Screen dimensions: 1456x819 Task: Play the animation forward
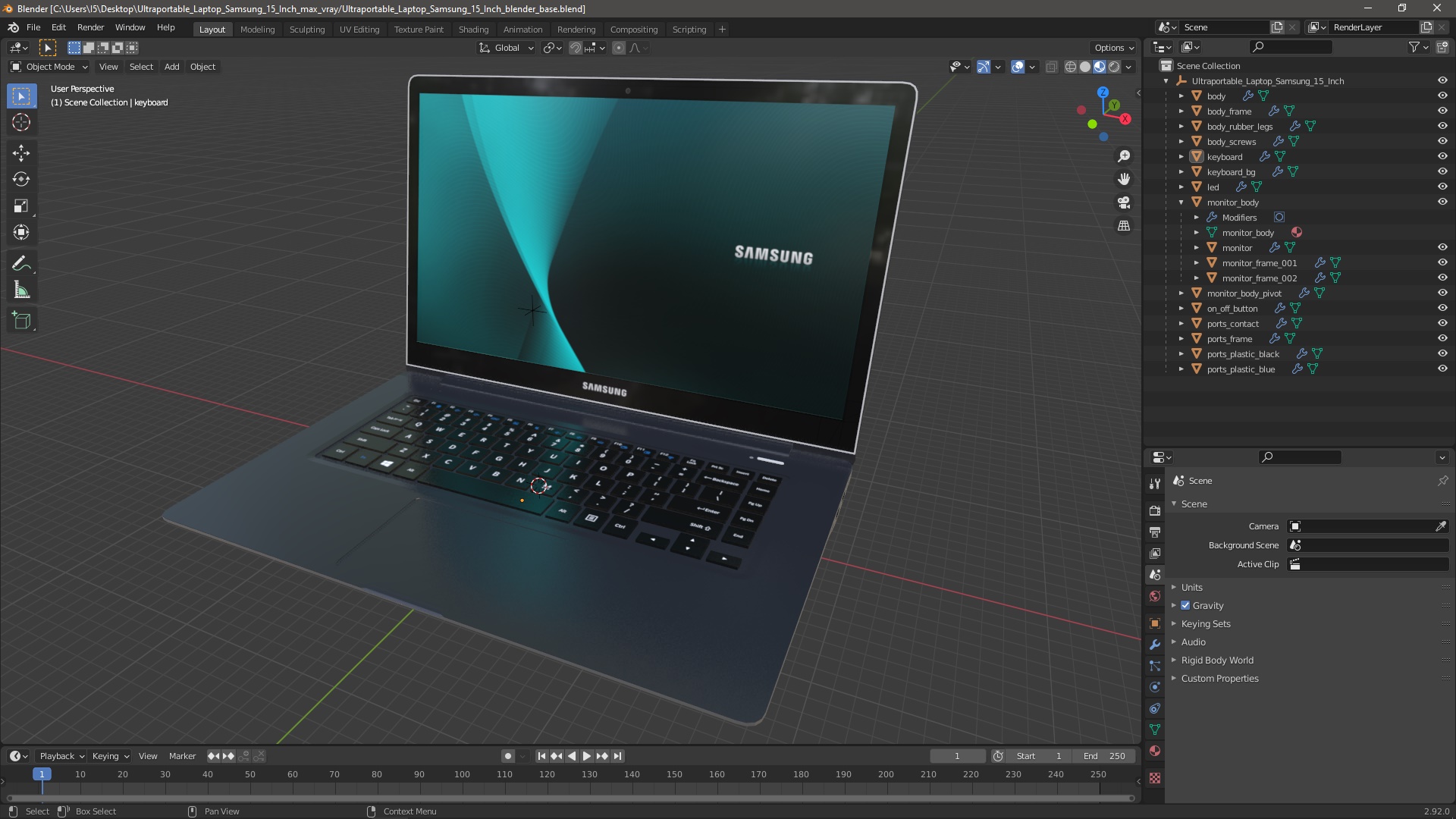tap(586, 756)
